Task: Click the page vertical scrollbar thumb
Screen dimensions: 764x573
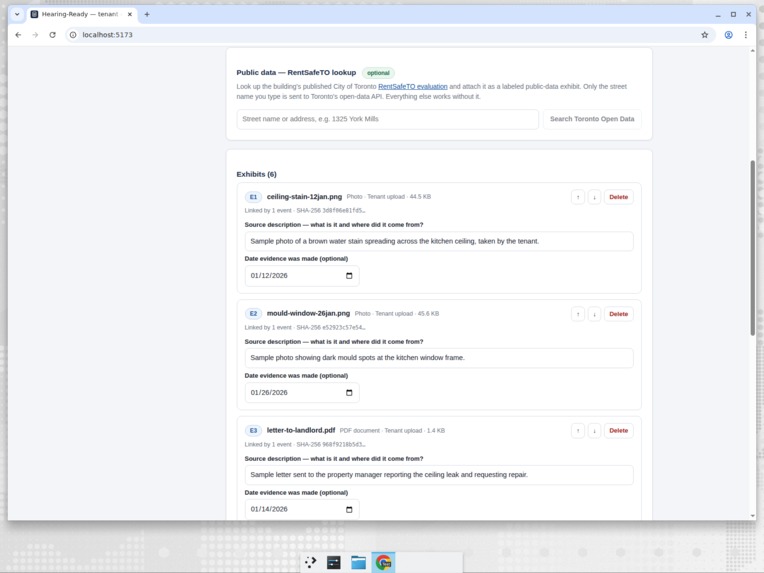Action: click(752, 248)
